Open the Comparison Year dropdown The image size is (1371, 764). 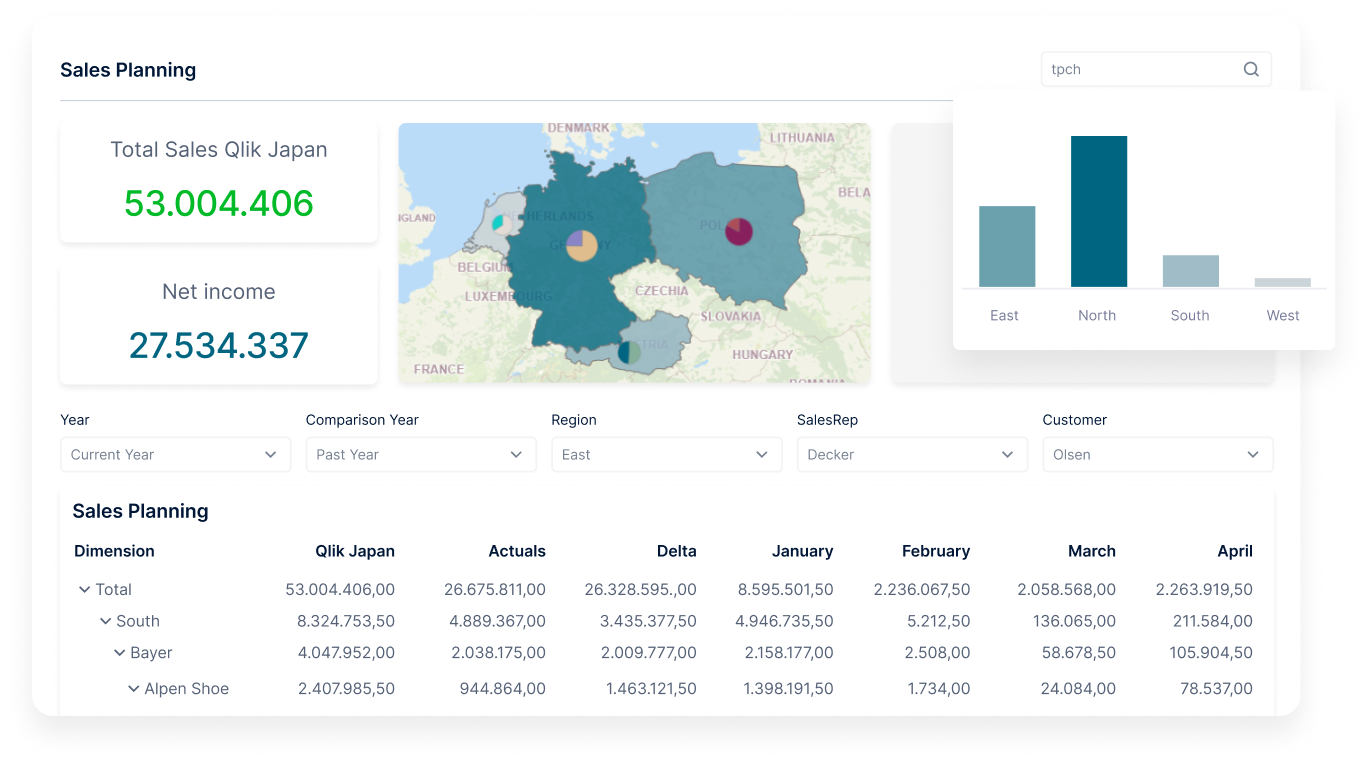(x=420, y=454)
